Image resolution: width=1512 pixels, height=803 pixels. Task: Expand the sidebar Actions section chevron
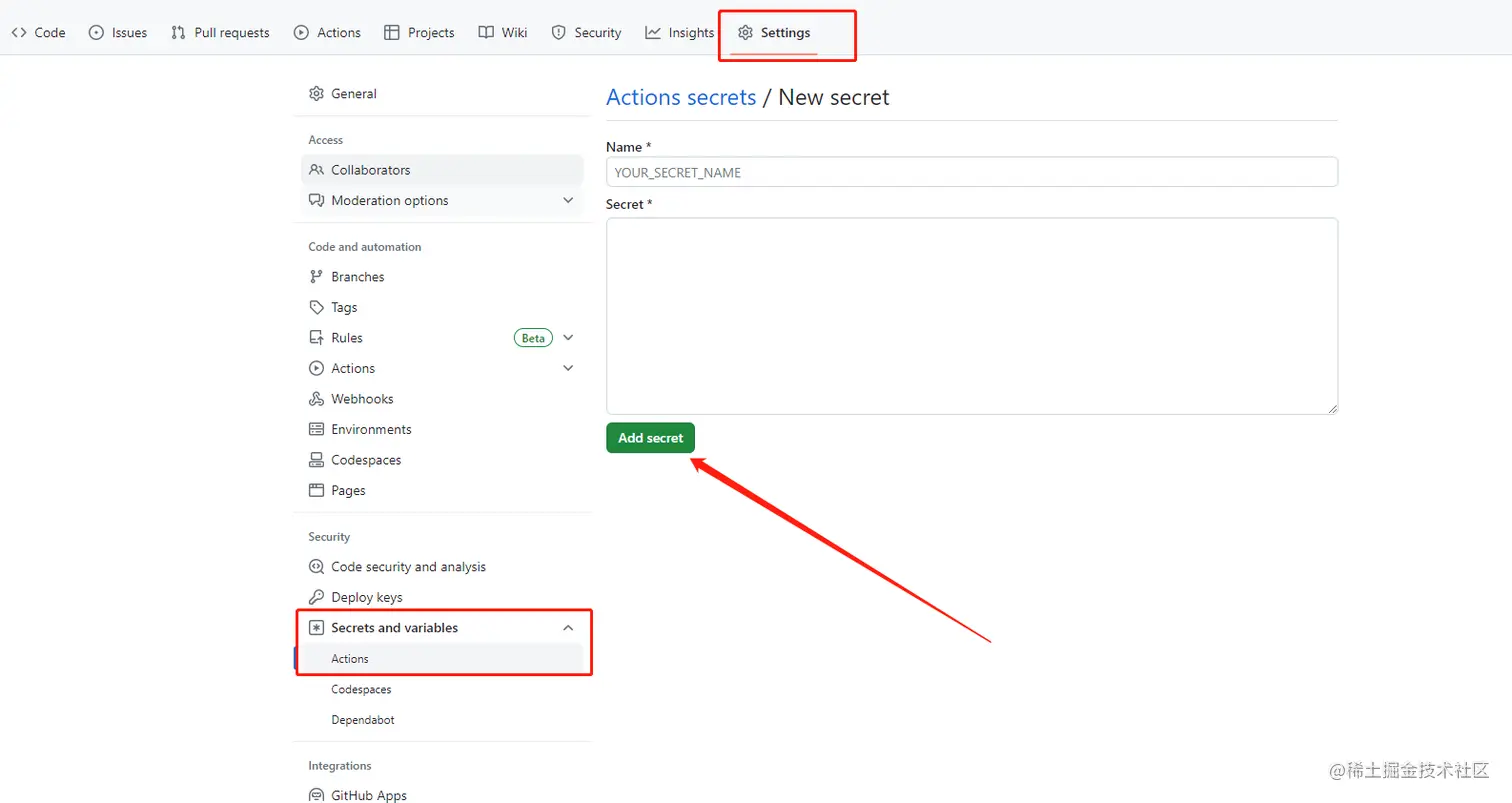(x=568, y=368)
